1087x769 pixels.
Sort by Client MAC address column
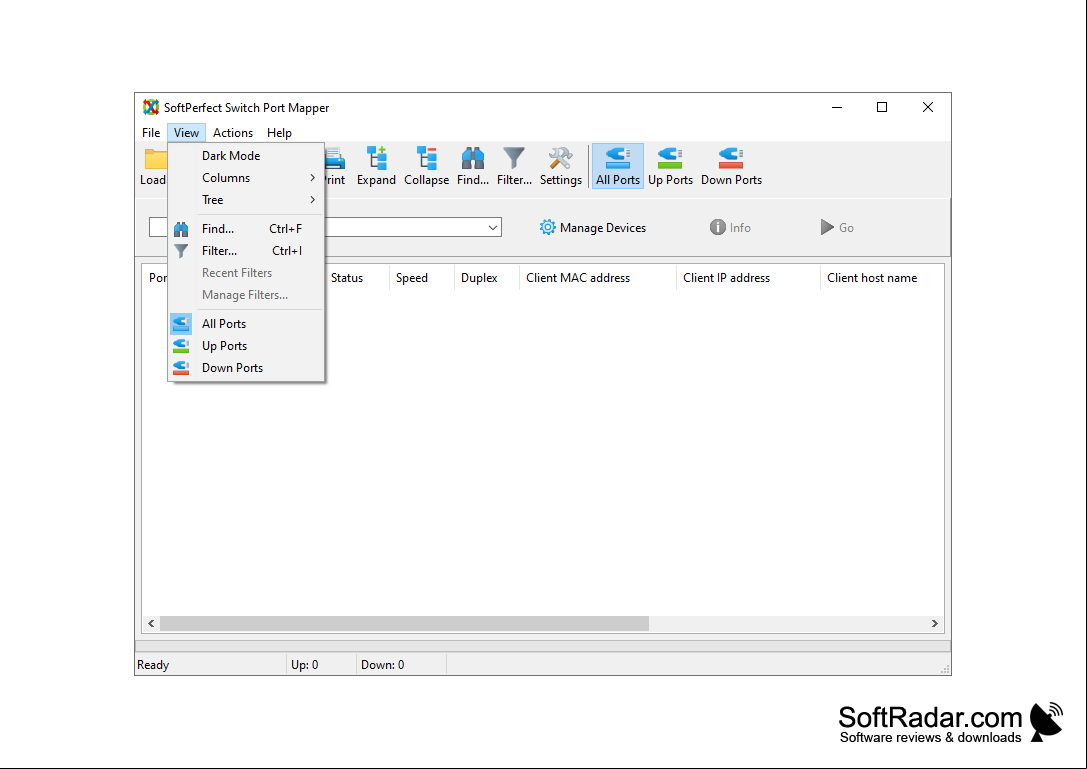(598, 278)
